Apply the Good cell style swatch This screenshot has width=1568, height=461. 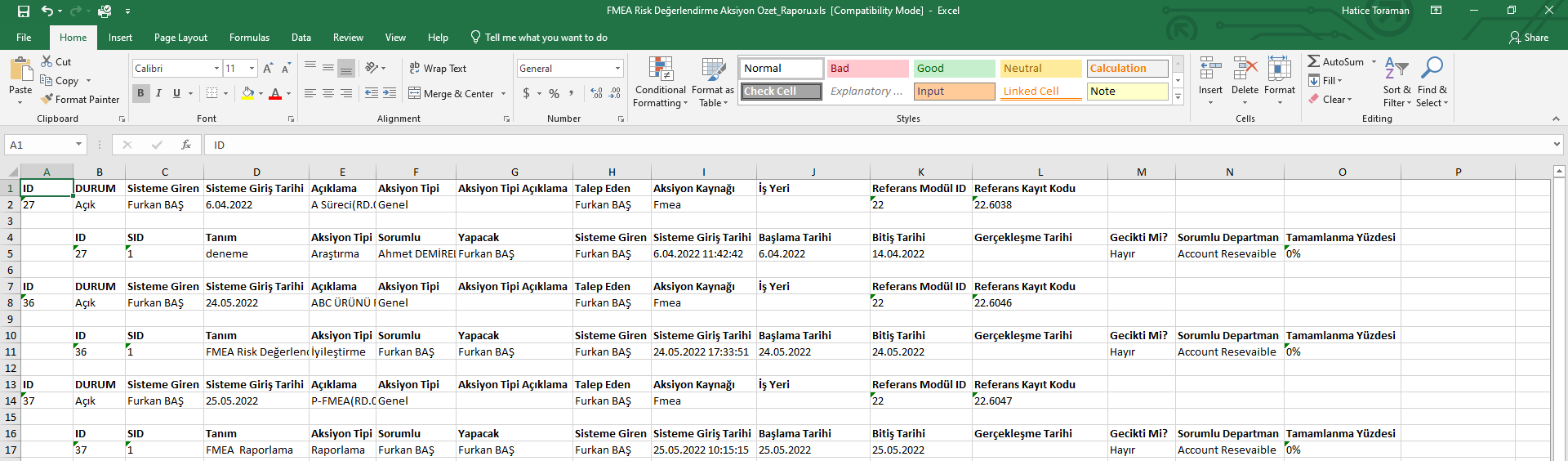pyautogui.click(x=953, y=69)
